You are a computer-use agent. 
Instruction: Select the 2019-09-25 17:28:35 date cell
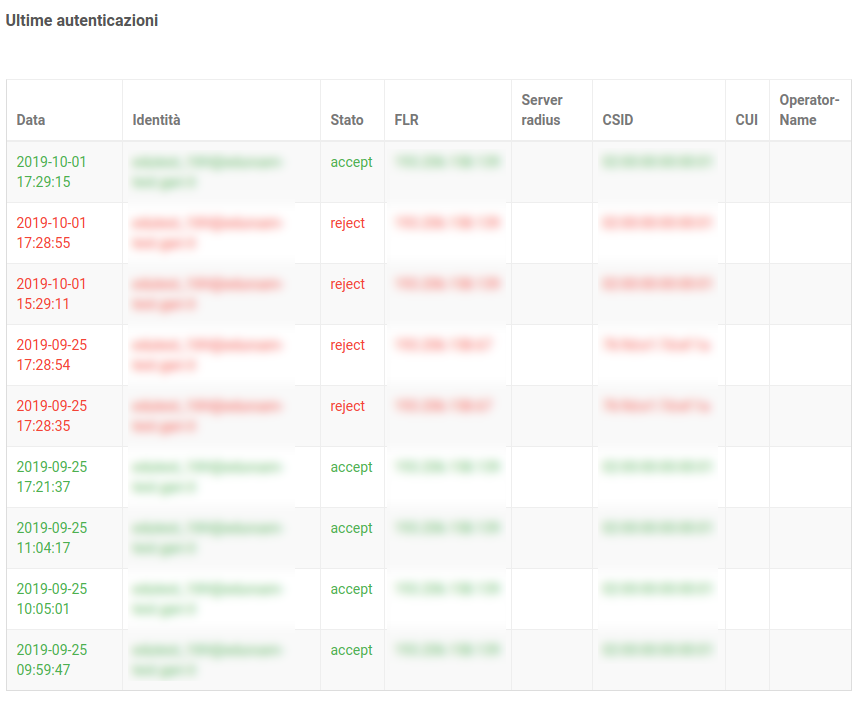pyautogui.click(x=52, y=416)
